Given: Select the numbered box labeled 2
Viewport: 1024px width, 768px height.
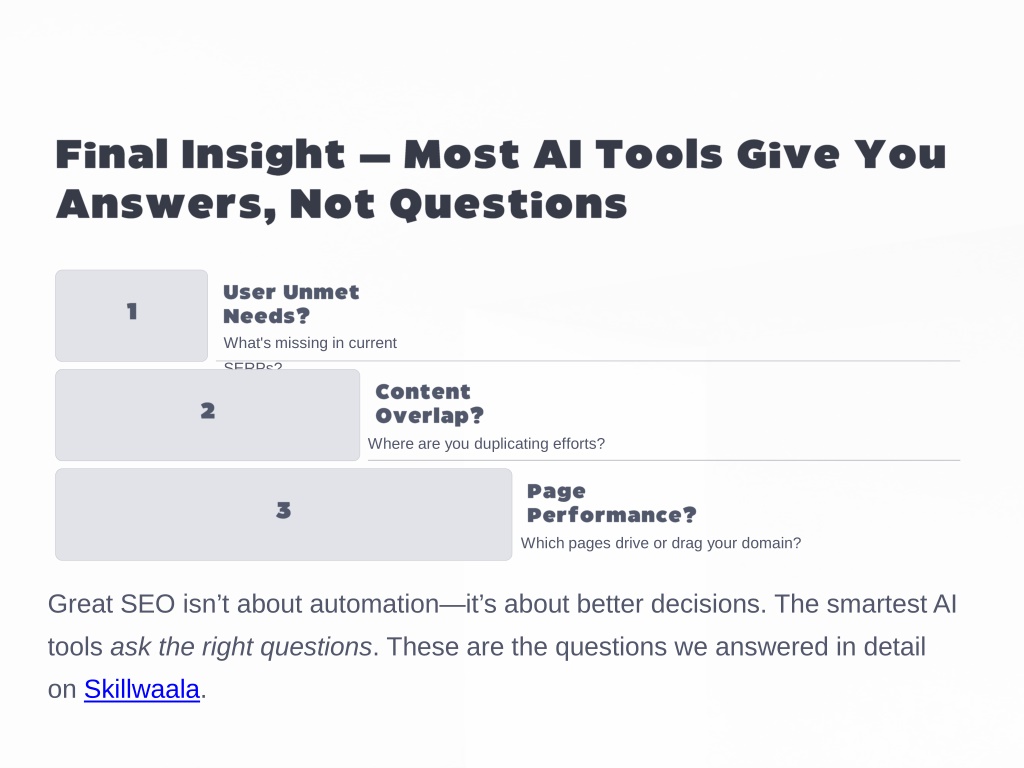Looking at the screenshot, I should [x=208, y=415].
